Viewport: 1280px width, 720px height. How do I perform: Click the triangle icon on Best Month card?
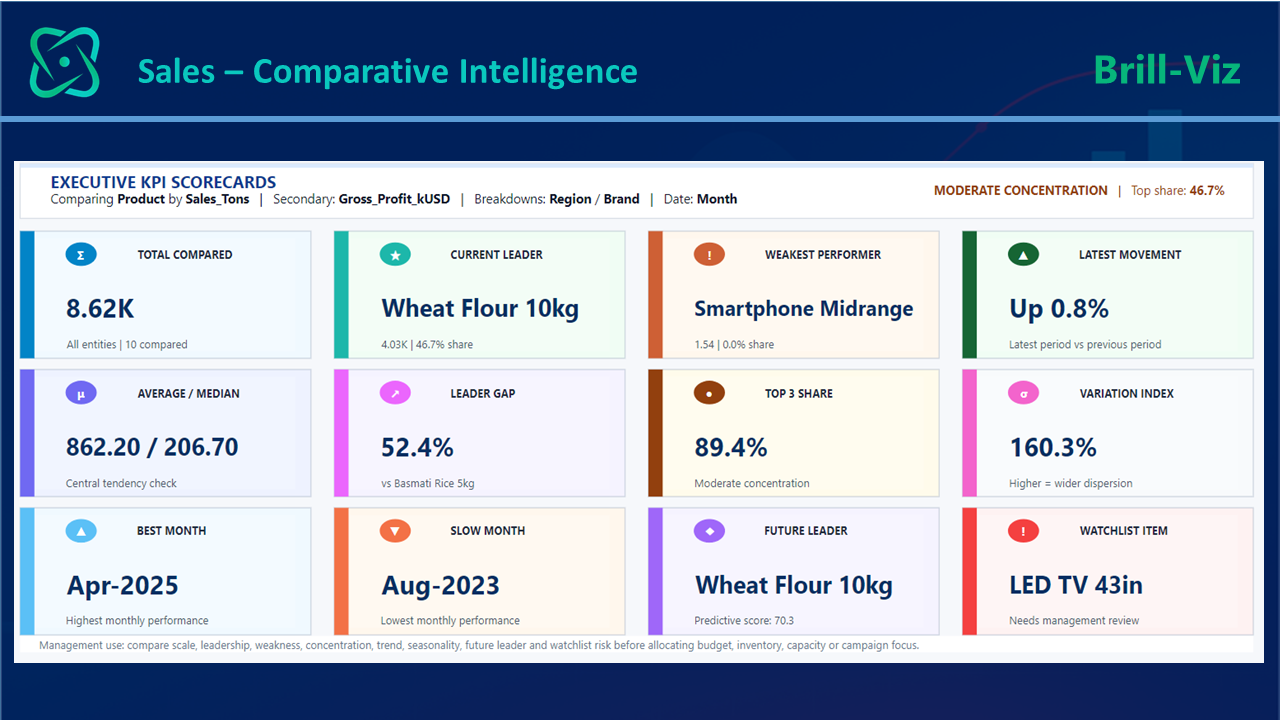[x=81, y=531]
